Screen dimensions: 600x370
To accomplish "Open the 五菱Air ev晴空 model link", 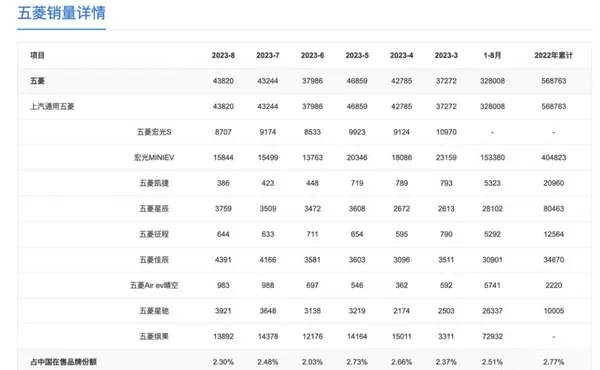I will [154, 285].
